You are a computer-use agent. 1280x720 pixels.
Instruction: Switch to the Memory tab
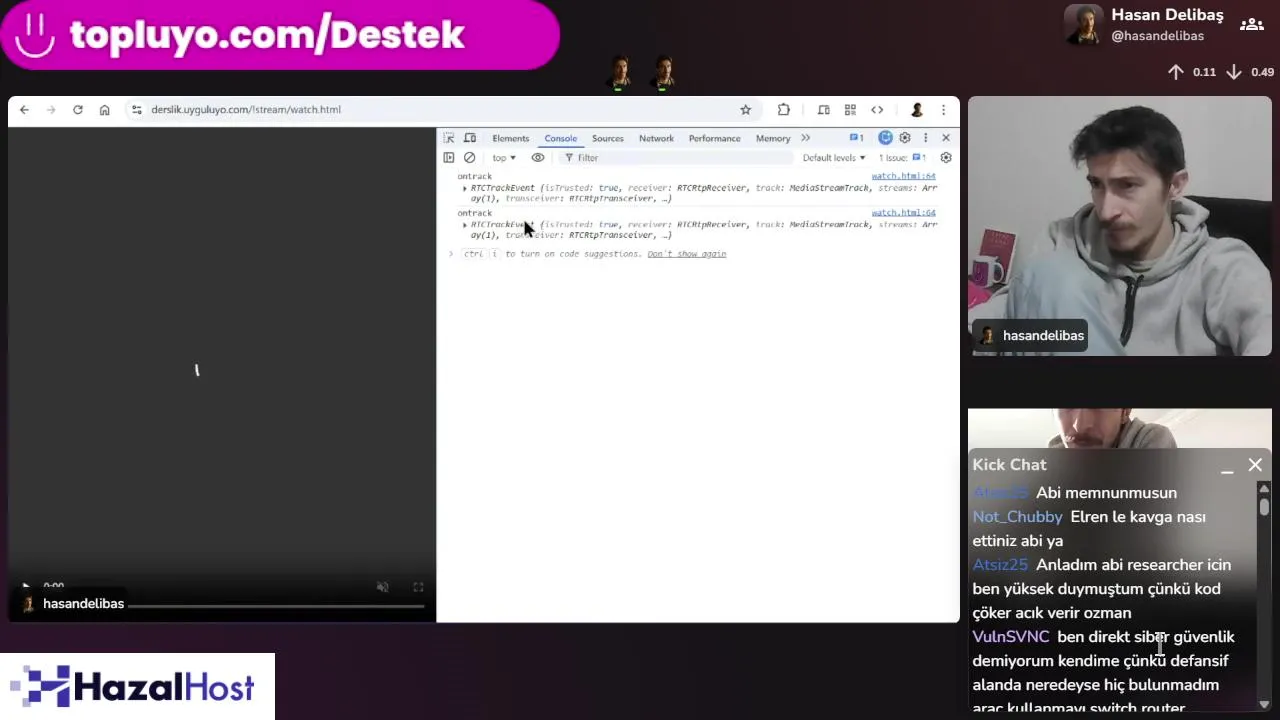[773, 138]
